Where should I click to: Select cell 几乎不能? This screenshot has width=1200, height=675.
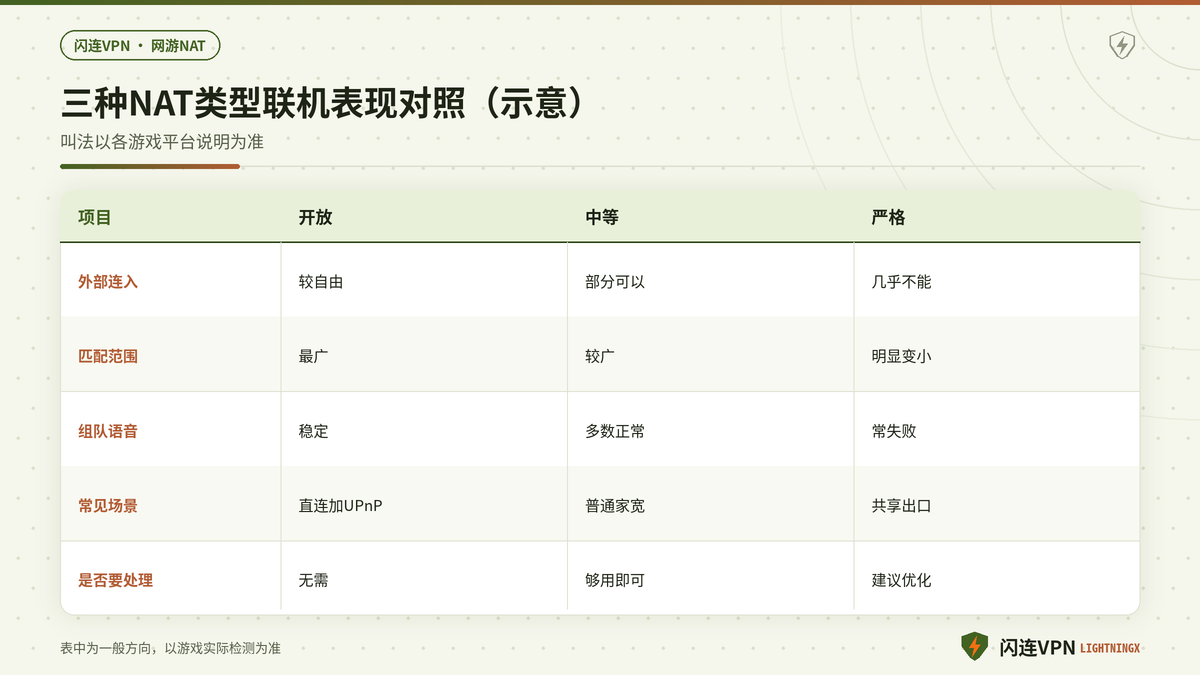(901, 282)
